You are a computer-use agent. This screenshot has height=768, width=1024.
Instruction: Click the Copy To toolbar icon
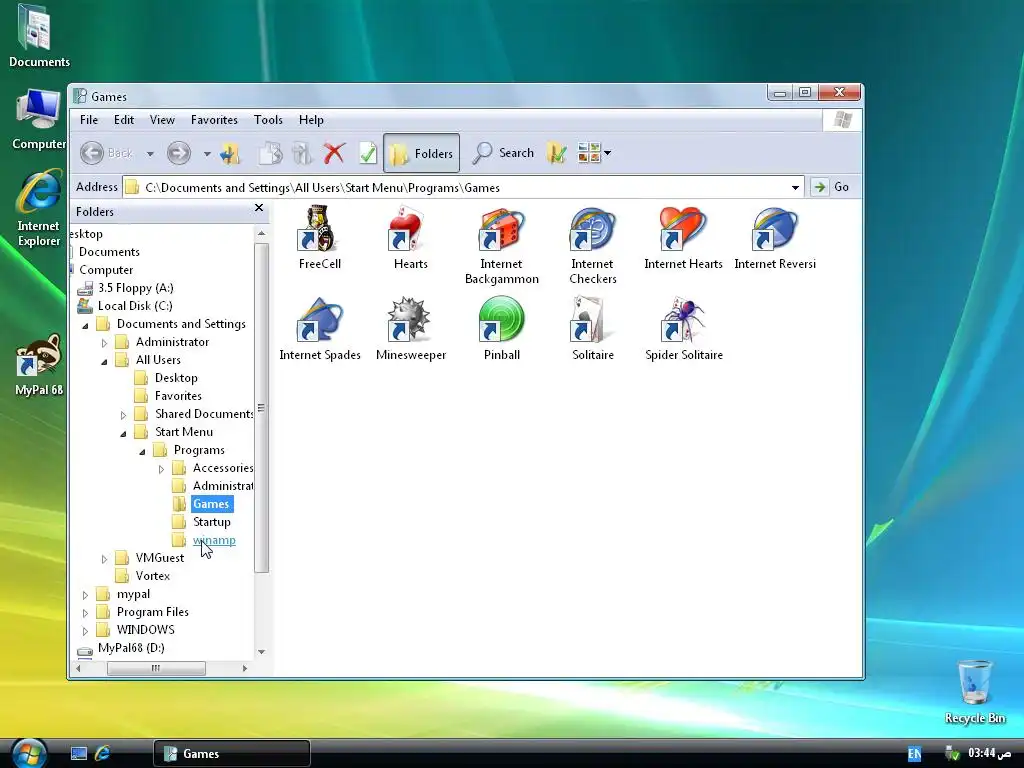[302, 153]
